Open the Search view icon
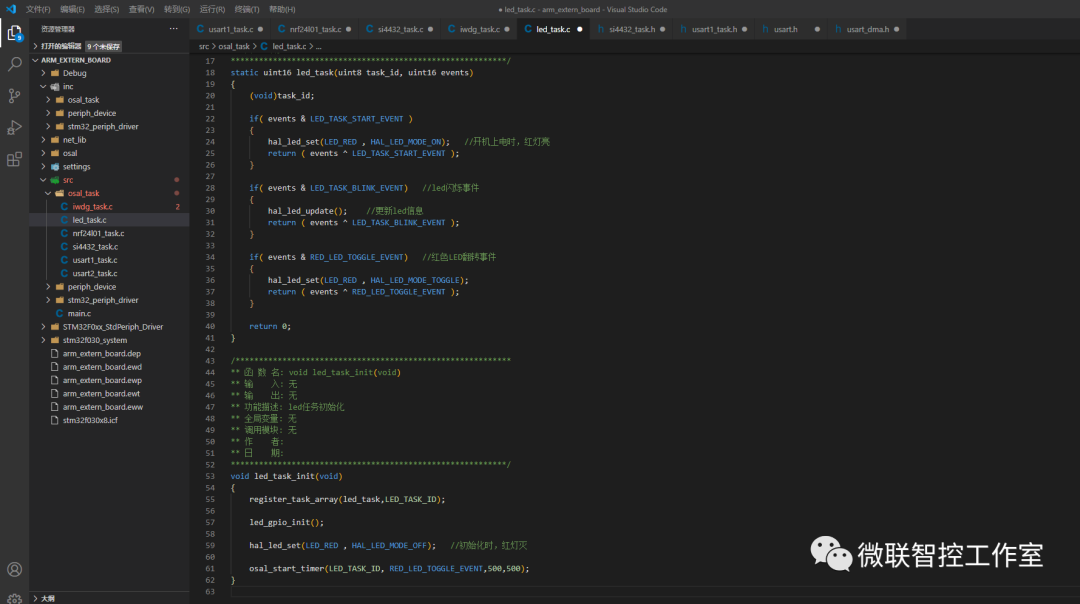Image resolution: width=1080 pixels, height=604 pixels. (15, 64)
